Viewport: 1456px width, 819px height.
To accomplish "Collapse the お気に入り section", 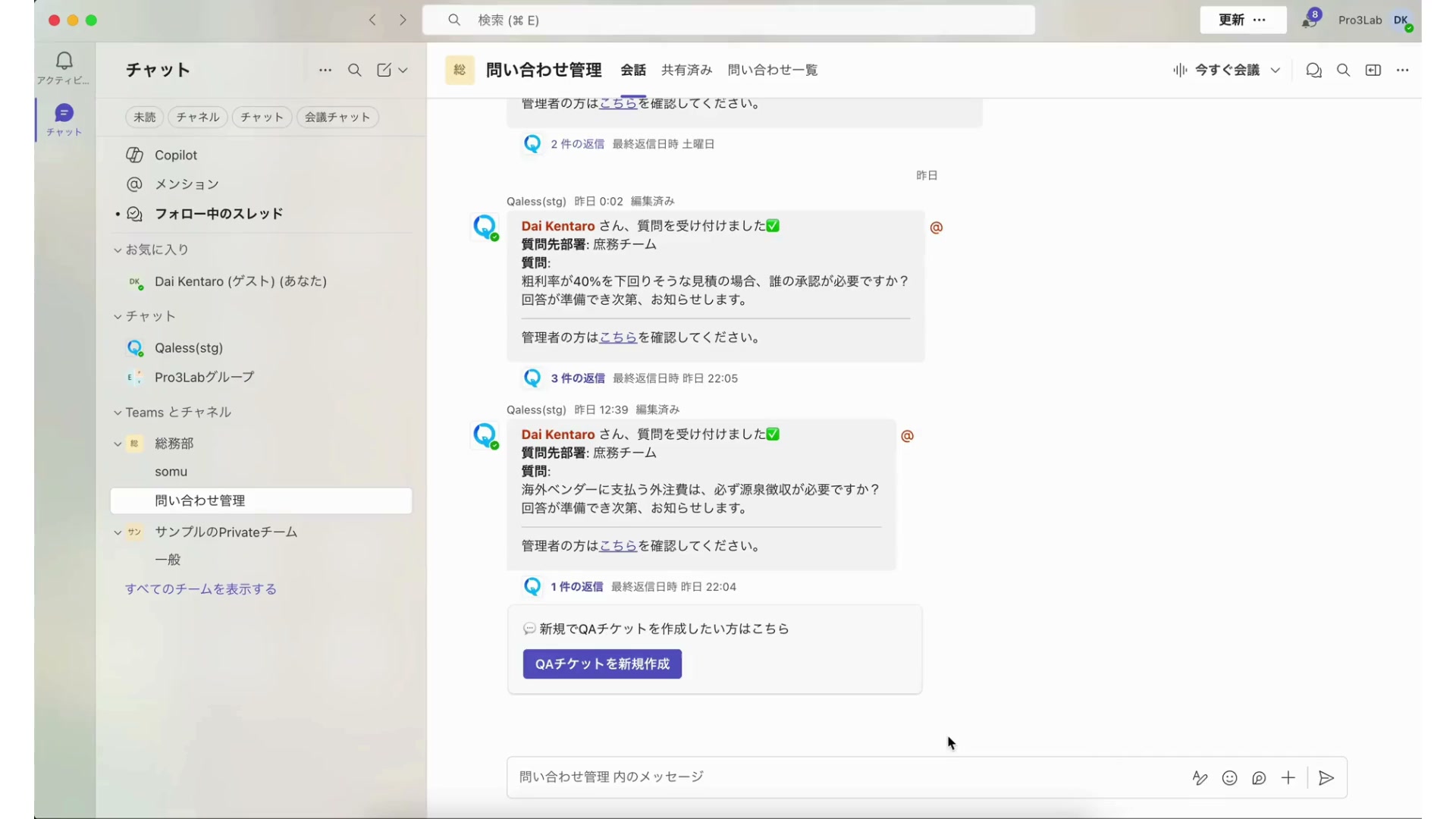I will tap(118, 249).
